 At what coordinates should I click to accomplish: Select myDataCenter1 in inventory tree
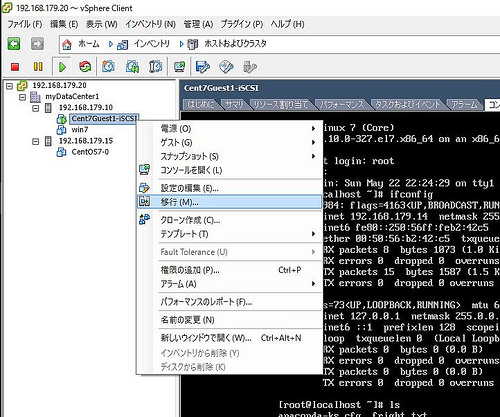point(72,97)
